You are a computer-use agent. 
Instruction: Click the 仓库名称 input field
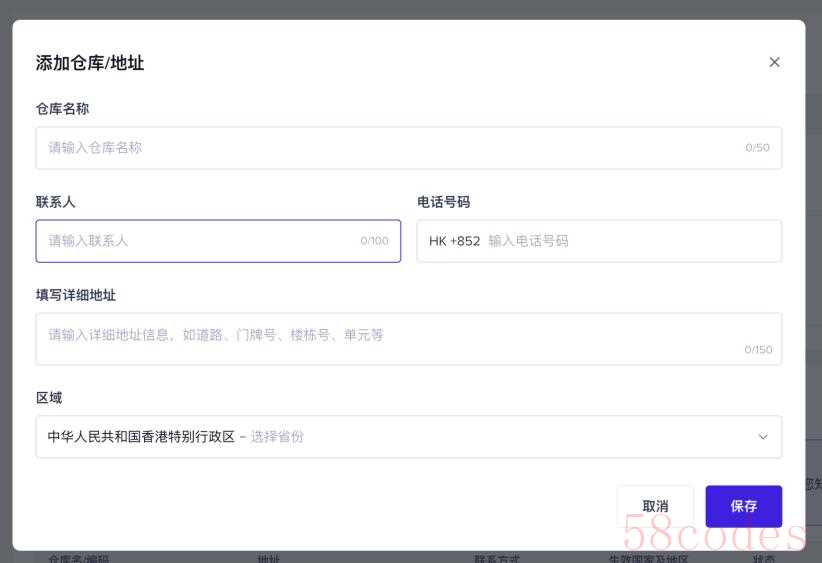tap(408, 148)
